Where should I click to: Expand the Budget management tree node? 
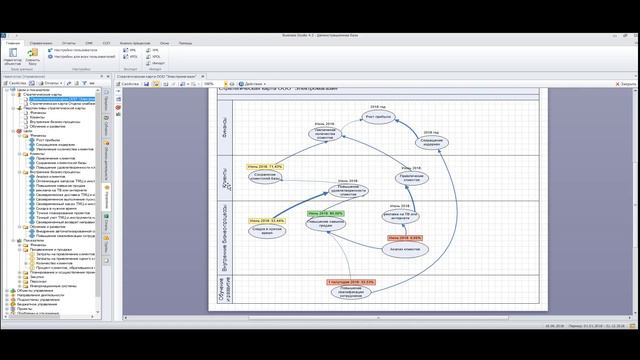7,304
